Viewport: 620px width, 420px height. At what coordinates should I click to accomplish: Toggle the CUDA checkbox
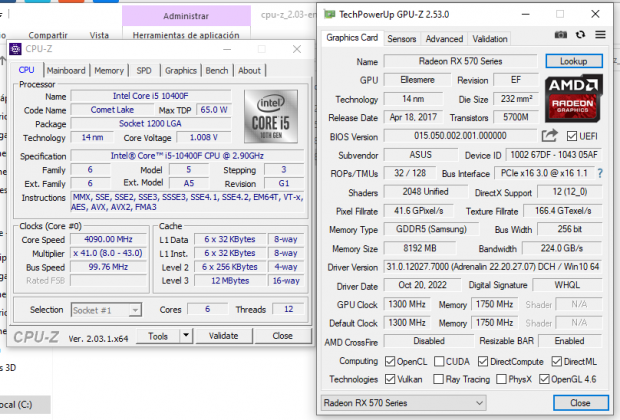(439, 361)
